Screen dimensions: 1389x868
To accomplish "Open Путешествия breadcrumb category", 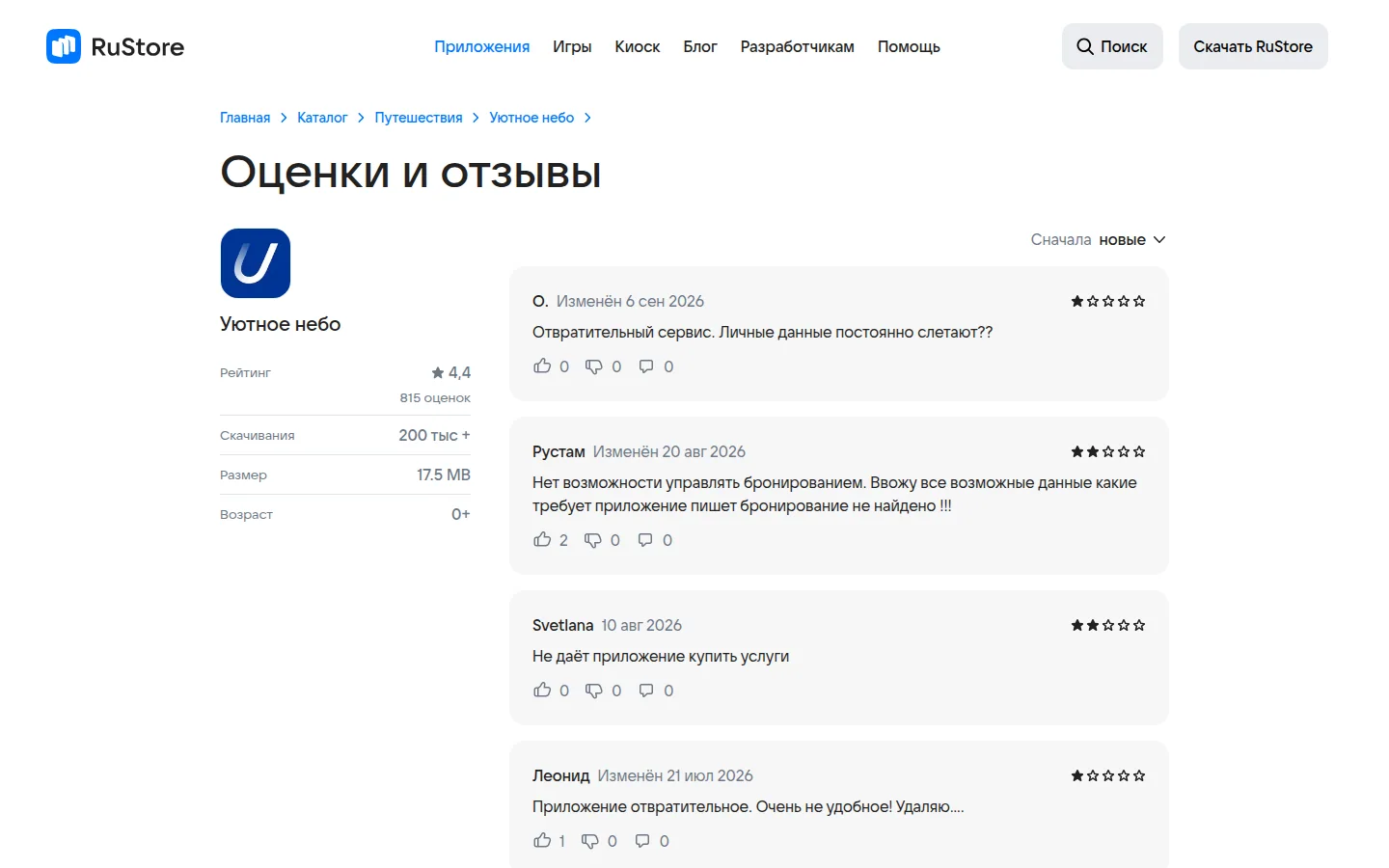I will pyautogui.click(x=419, y=118).
